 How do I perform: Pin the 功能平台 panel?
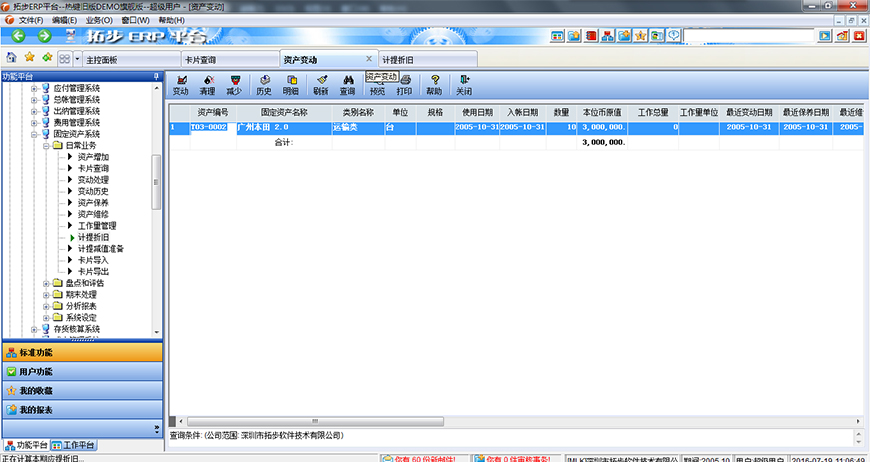[155, 76]
